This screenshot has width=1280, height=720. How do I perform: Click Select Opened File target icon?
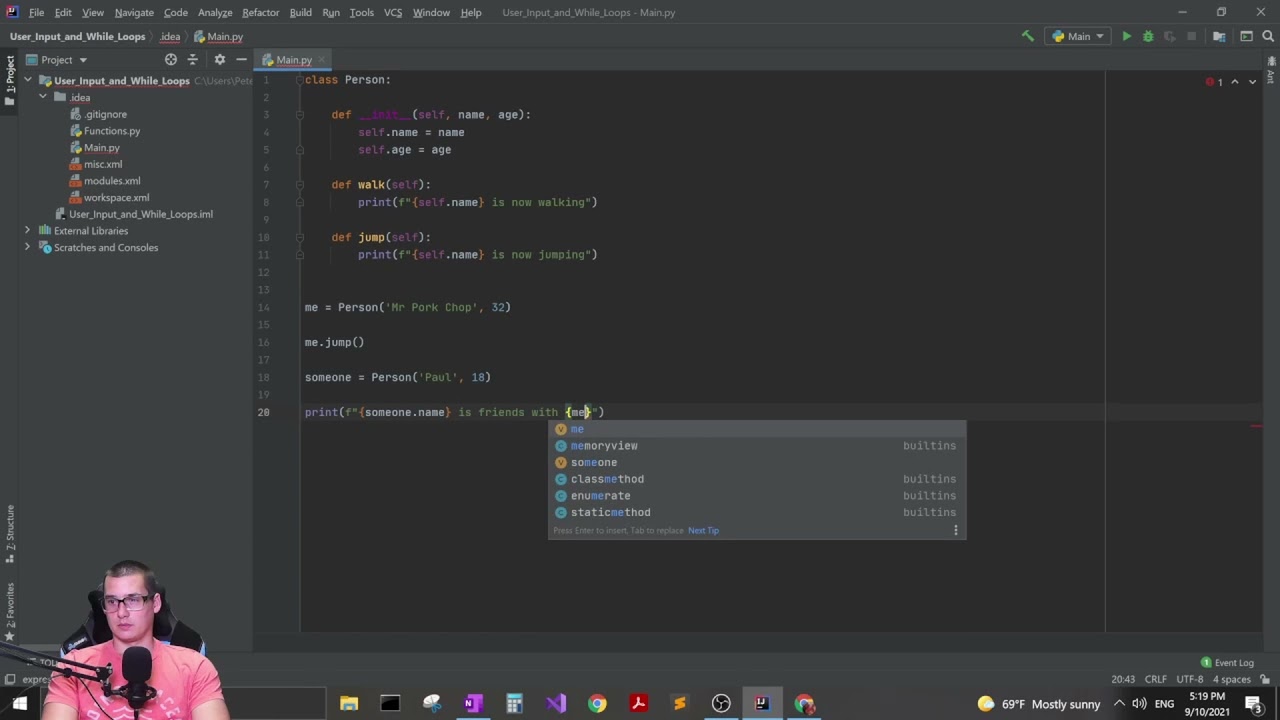[171, 59]
